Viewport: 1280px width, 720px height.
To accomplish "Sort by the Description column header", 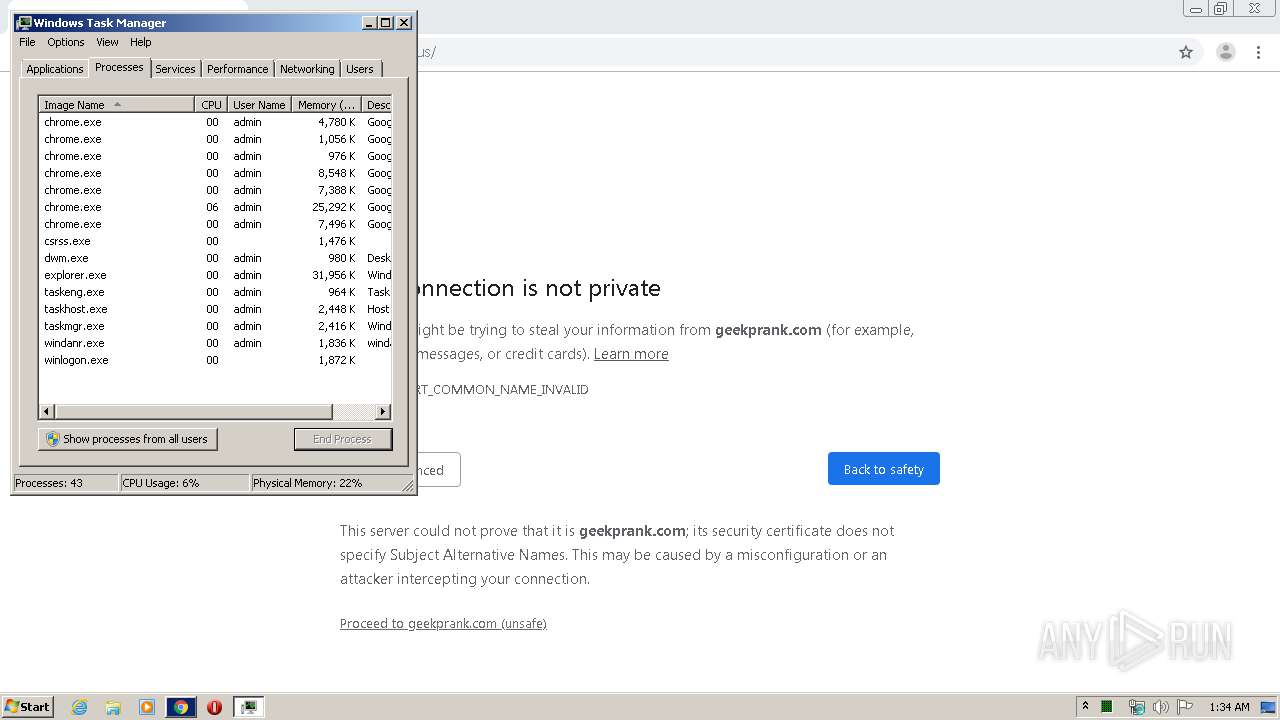I will coord(377,105).
